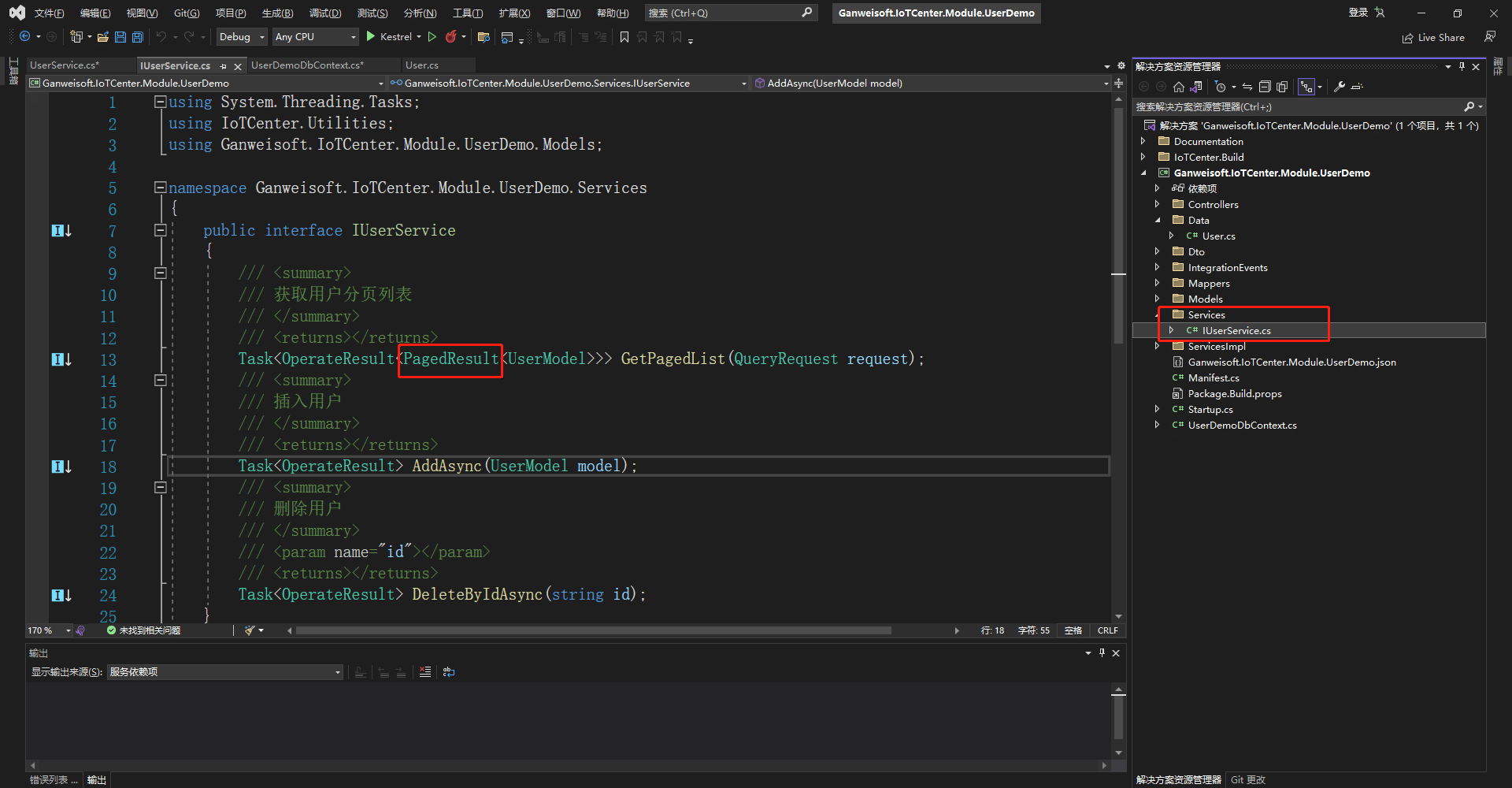Open the 调试(D) menu
This screenshot has width=1512, height=788.
(324, 13)
